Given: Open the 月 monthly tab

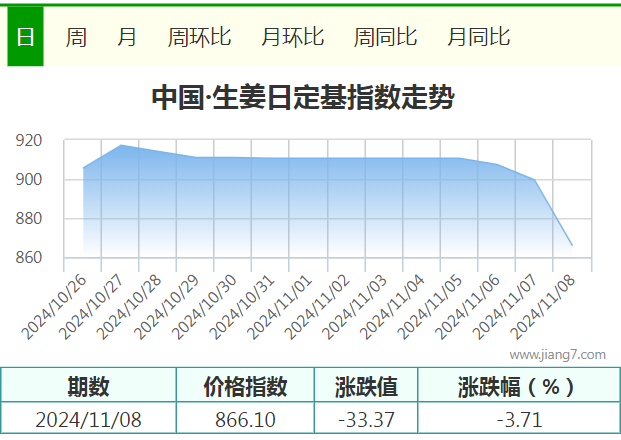Looking at the screenshot, I should (x=127, y=37).
